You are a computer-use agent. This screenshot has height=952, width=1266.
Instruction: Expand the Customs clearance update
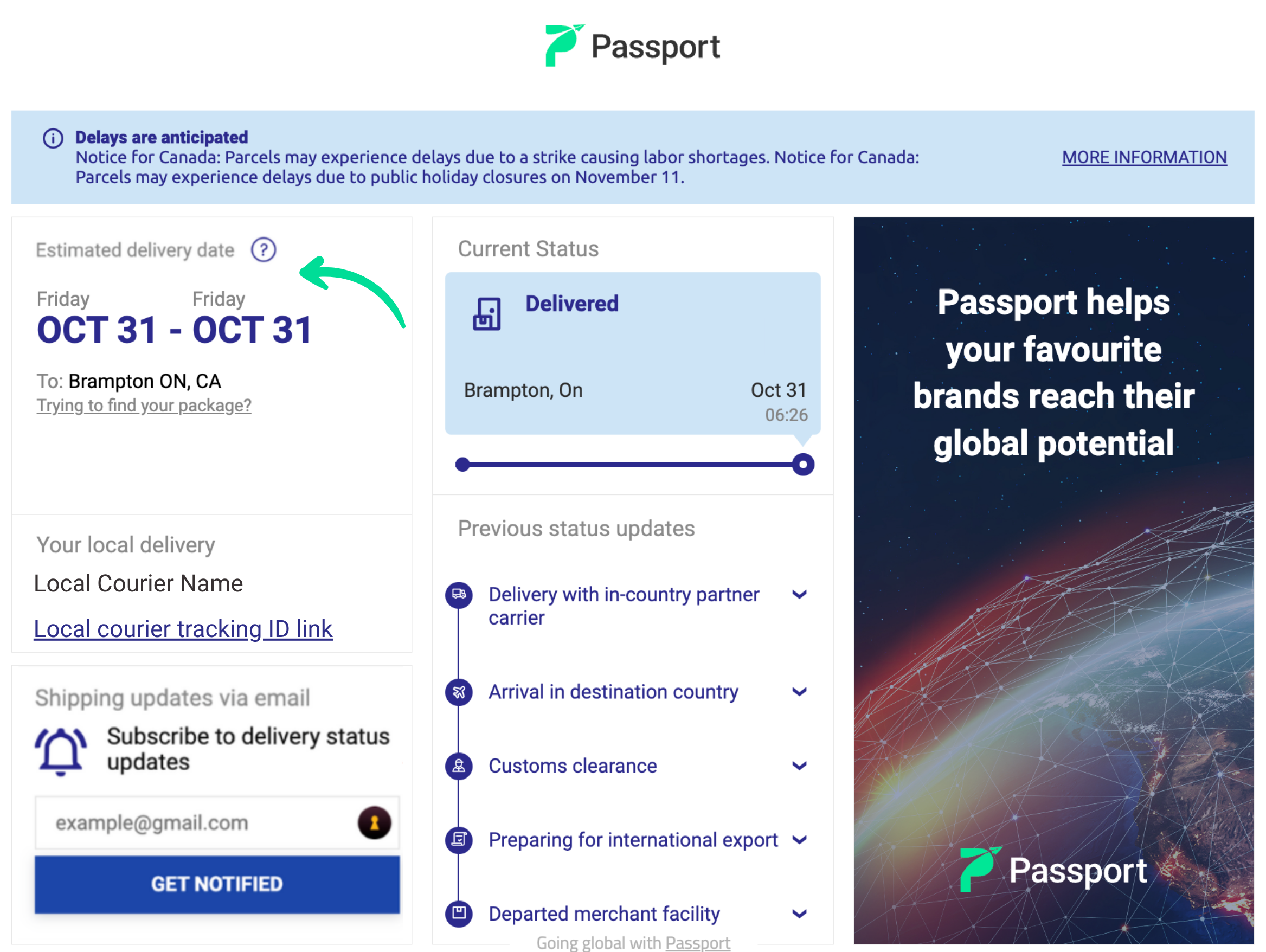click(800, 766)
